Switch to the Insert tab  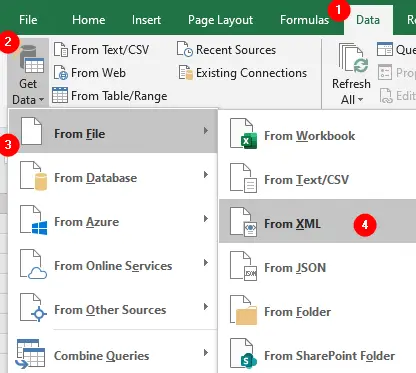click(146, 20)
